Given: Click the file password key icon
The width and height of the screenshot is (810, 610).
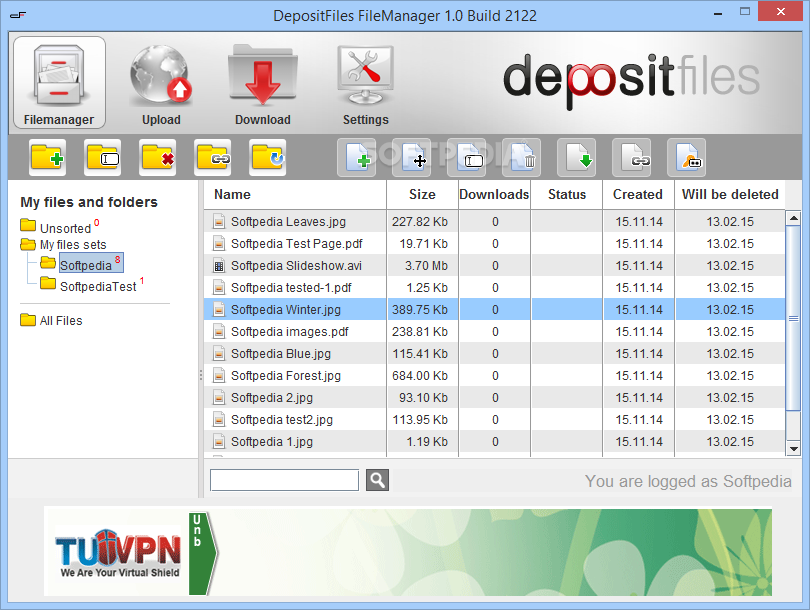Looking at the screenshot, I should pyautogui.click(x=687, y=158).
